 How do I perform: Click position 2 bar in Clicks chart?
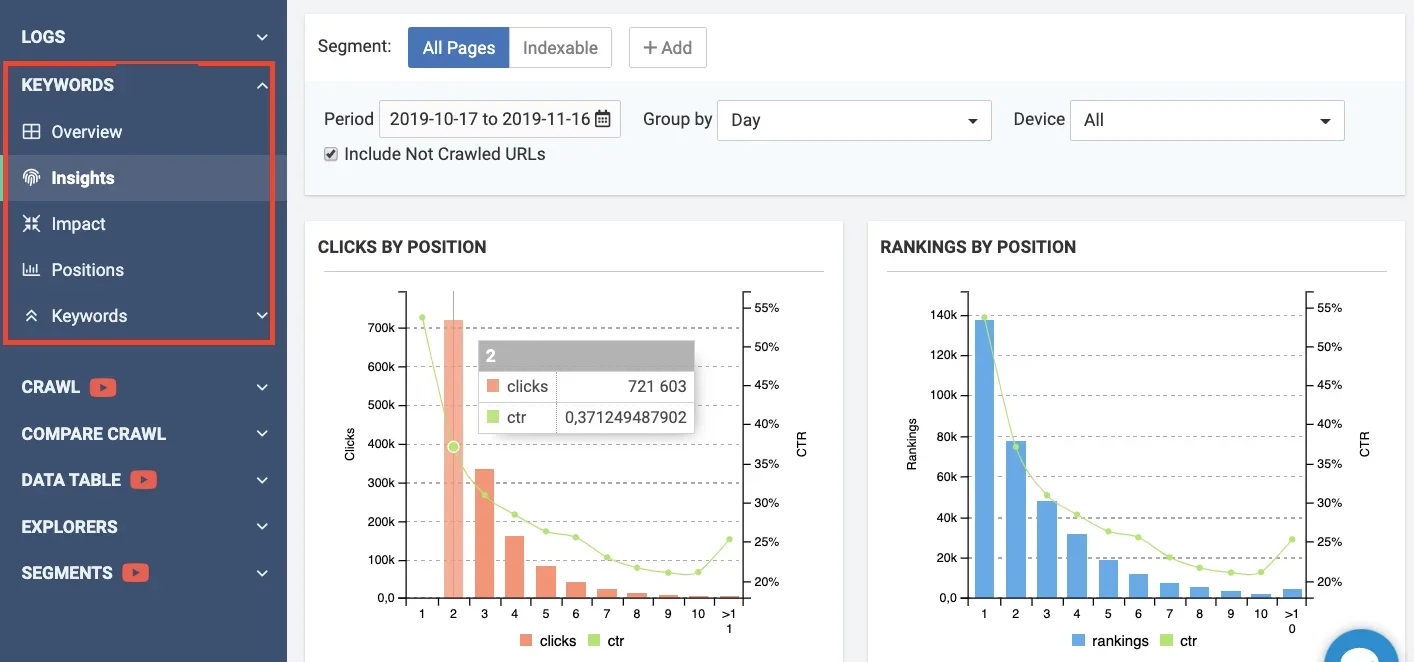(453, 459)
